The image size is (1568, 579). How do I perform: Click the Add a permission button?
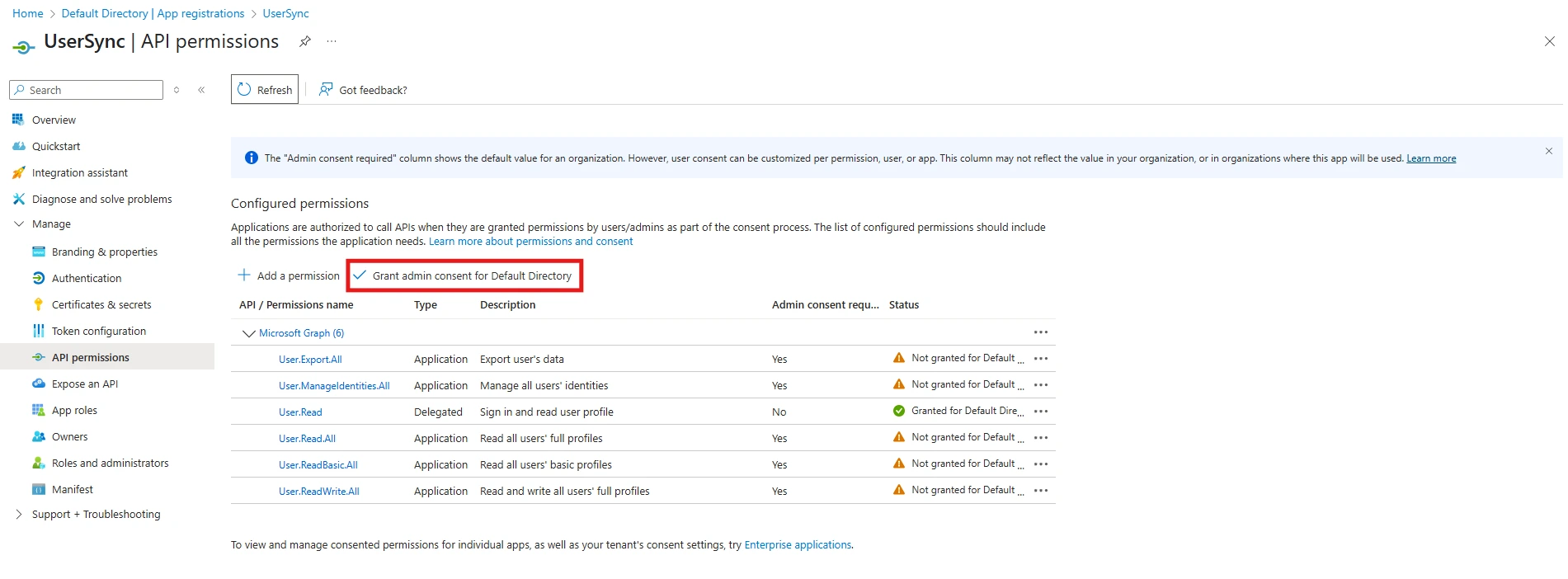point(289,275)
